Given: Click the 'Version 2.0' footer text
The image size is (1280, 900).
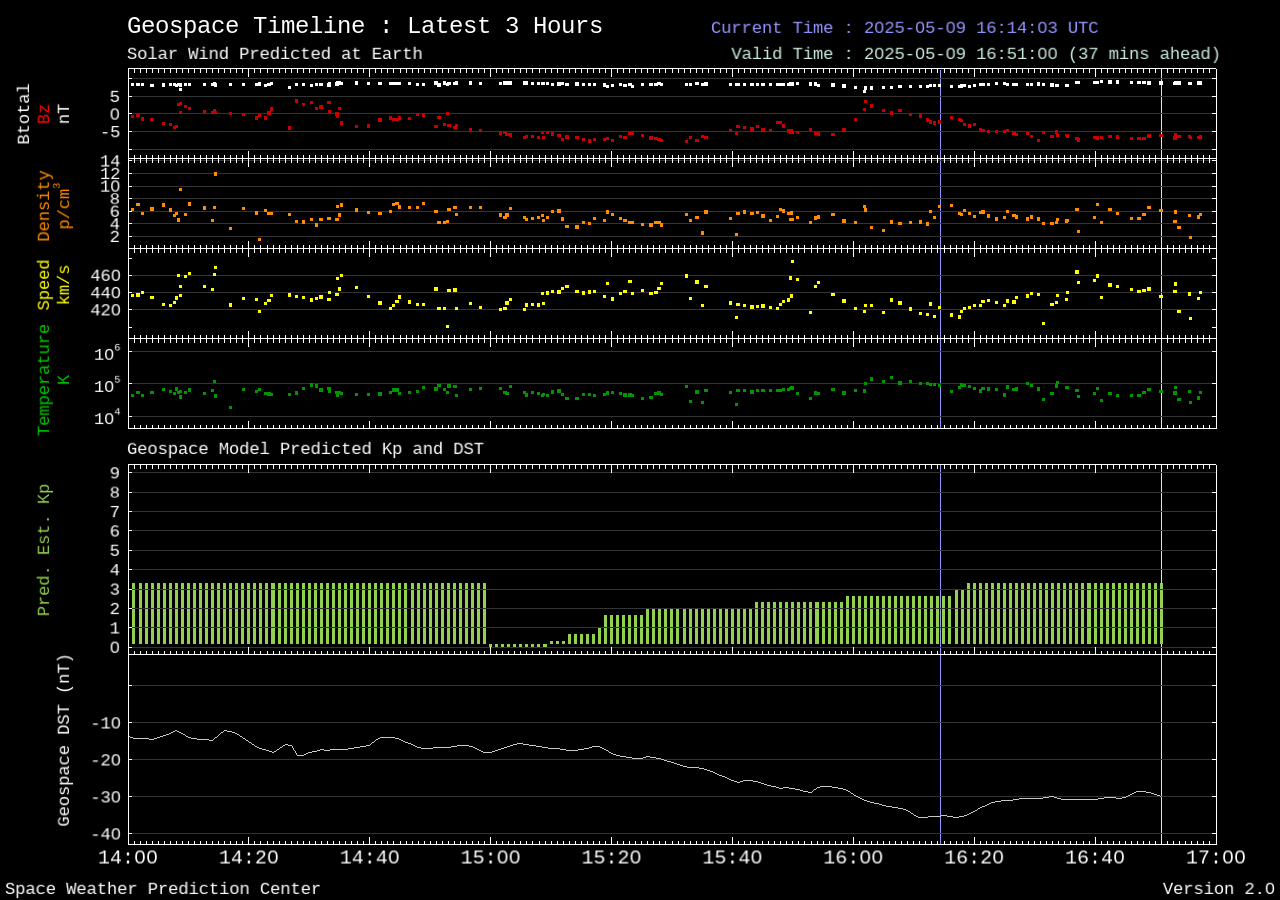Looking at the screenshot, I should (1219, 889).
